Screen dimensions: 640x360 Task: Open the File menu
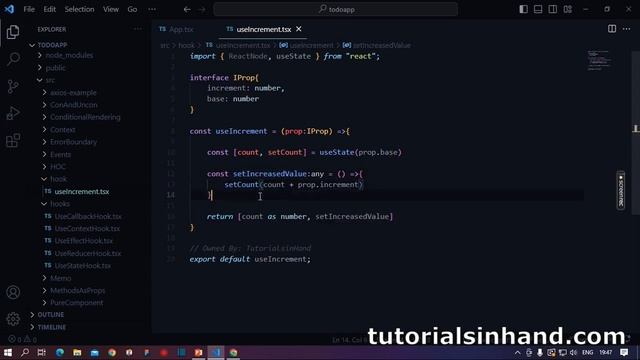29,9
